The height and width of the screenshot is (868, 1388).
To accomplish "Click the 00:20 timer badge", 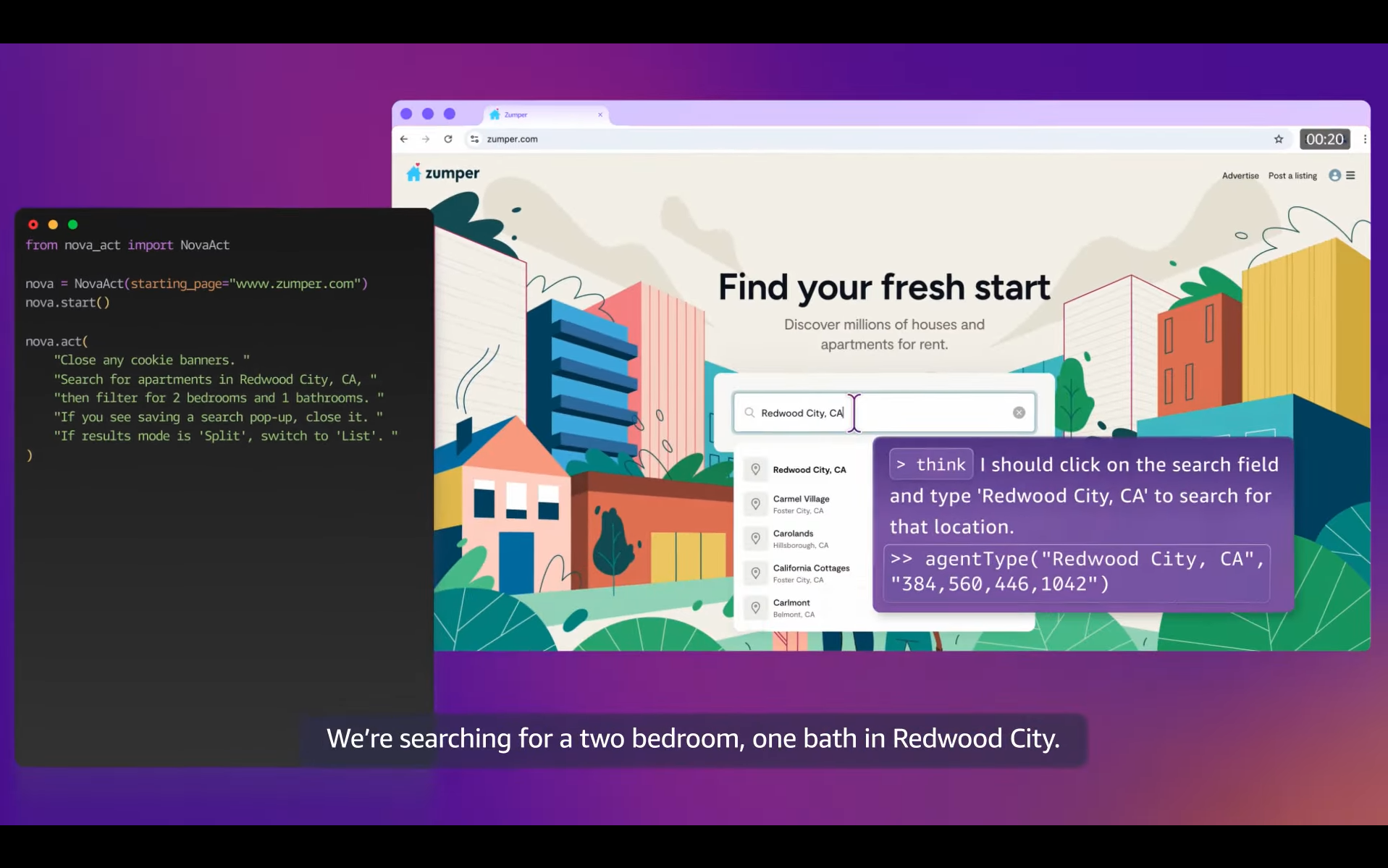I will click(1324, 139).
